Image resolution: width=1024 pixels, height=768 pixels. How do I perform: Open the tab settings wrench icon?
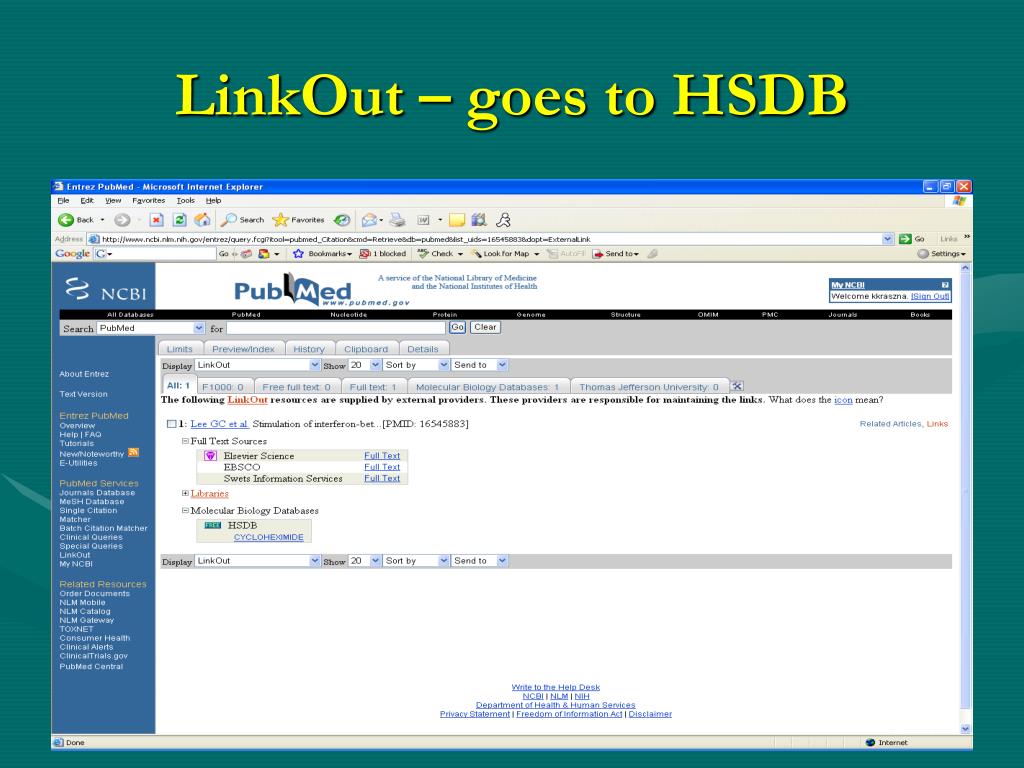[737, 386]
